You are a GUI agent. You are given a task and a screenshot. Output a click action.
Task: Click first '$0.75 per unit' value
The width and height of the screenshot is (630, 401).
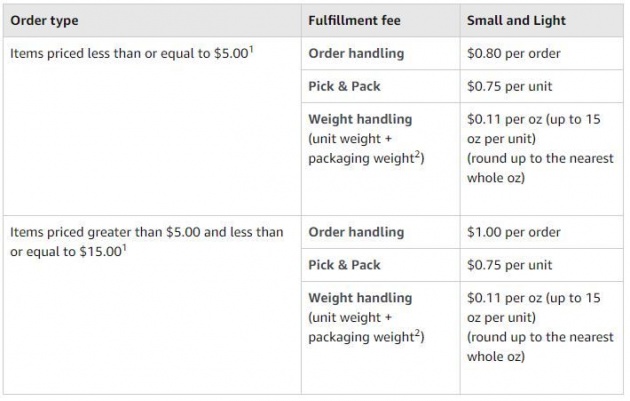click(x=509, y=86)
